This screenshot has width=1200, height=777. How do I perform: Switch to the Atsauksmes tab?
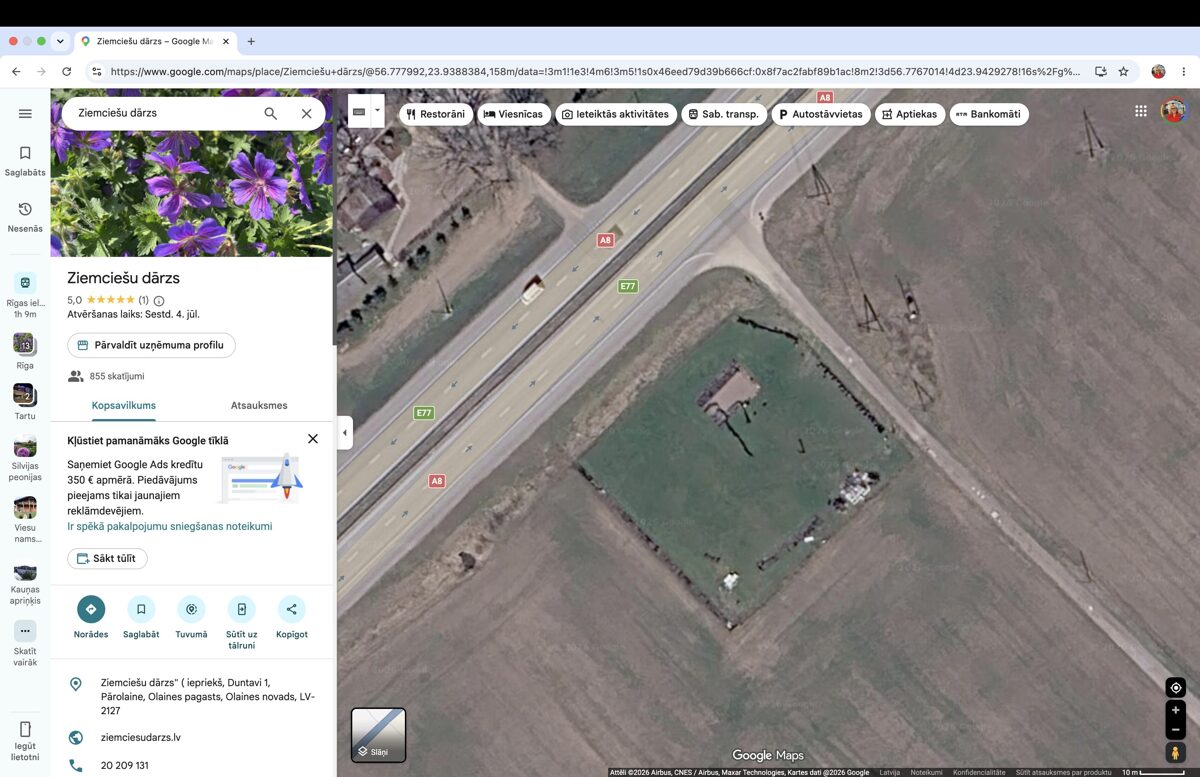(x=259, y=405)
